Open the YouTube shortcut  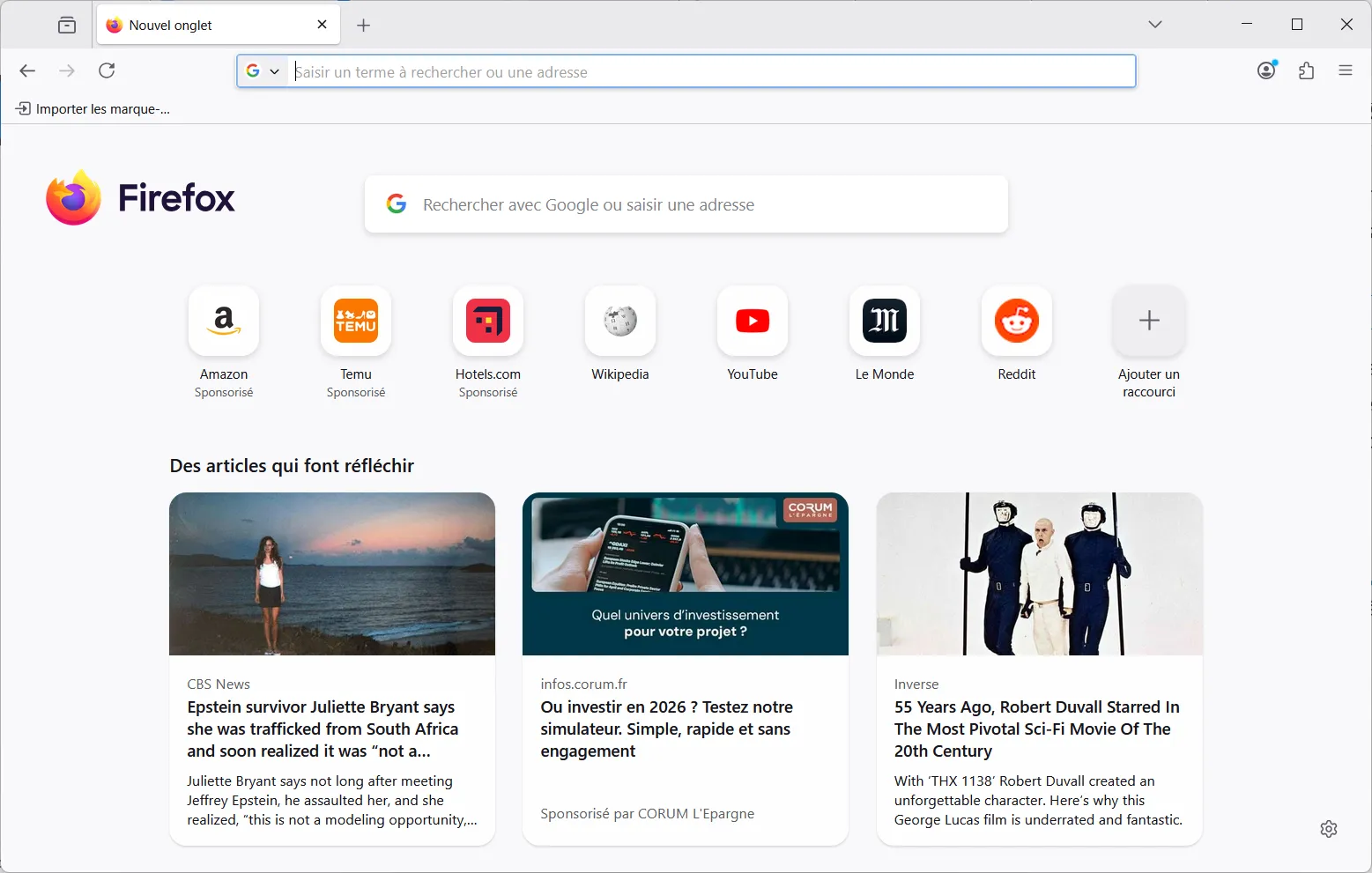coord(752,321)
